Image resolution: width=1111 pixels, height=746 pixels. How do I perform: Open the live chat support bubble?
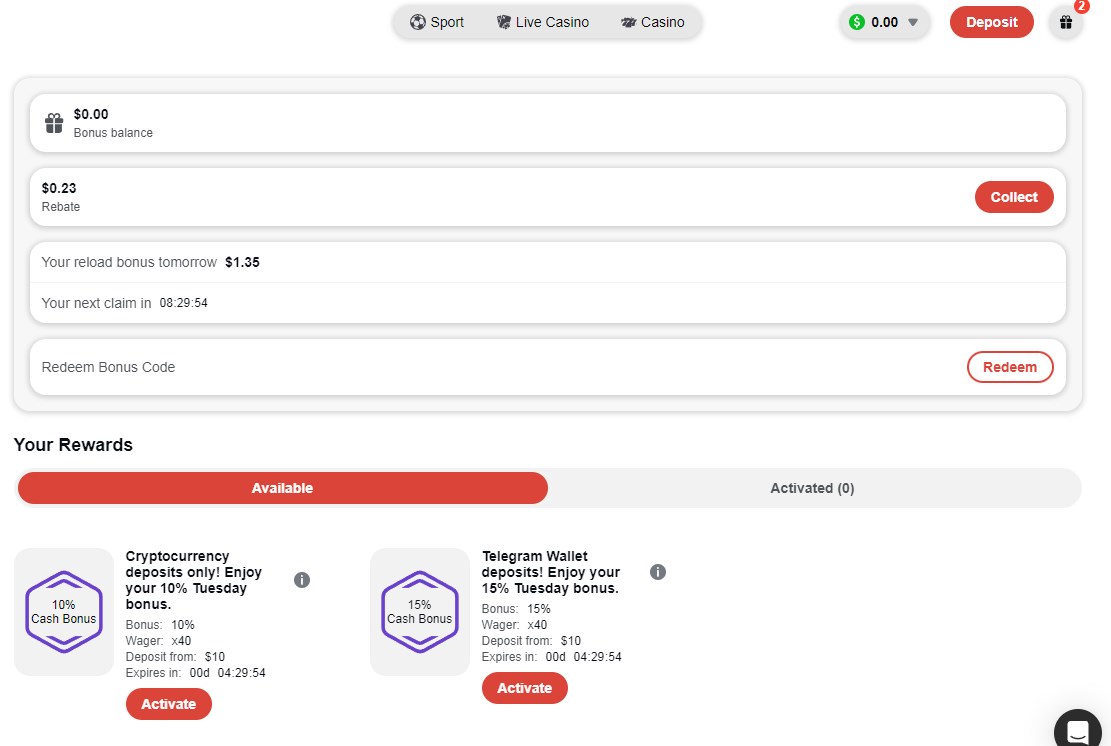point(1078,729)
